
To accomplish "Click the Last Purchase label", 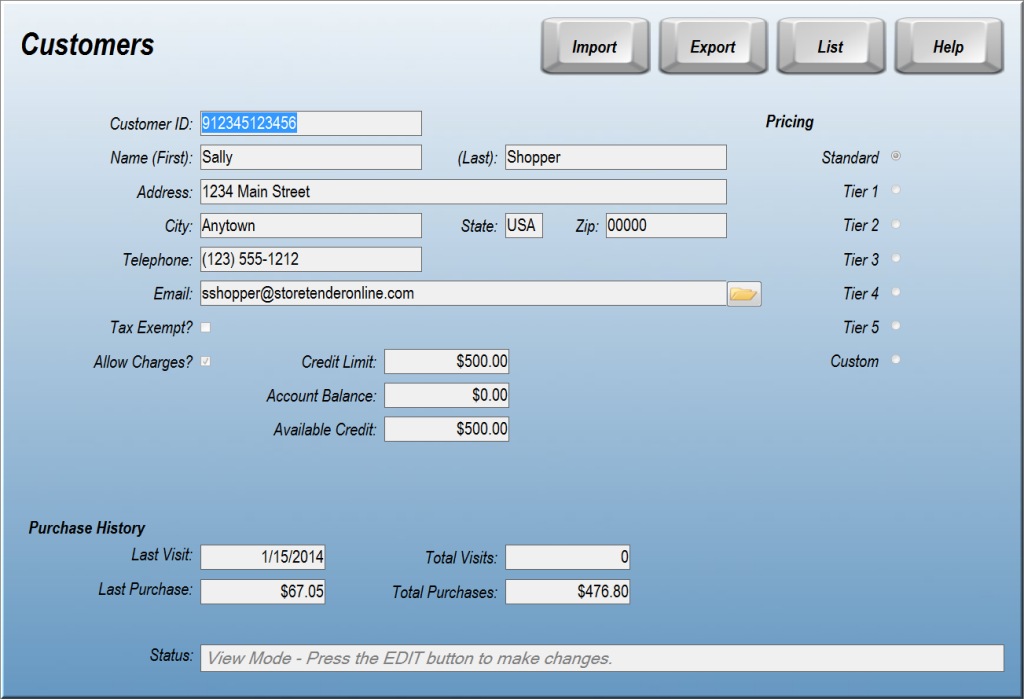I will point(145,589).
